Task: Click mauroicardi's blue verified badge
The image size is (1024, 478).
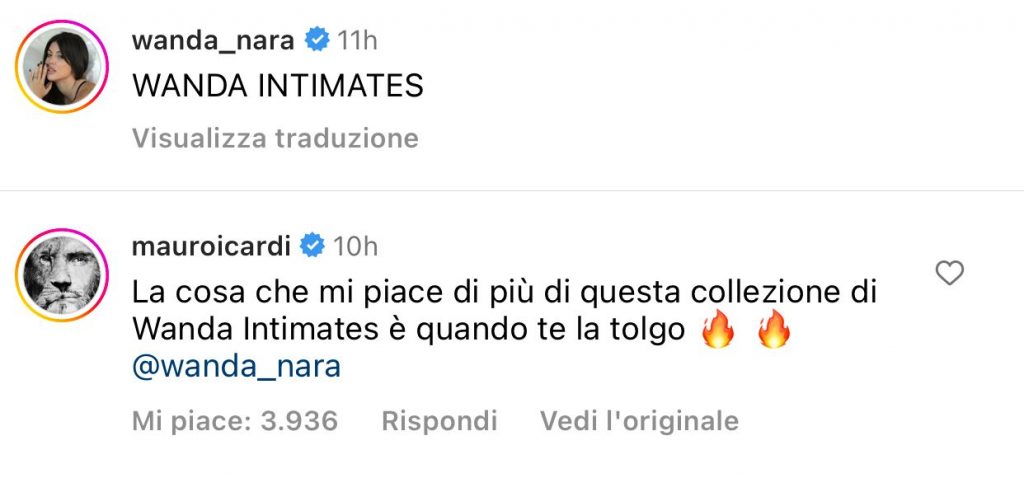Action: tap(312, 246)
